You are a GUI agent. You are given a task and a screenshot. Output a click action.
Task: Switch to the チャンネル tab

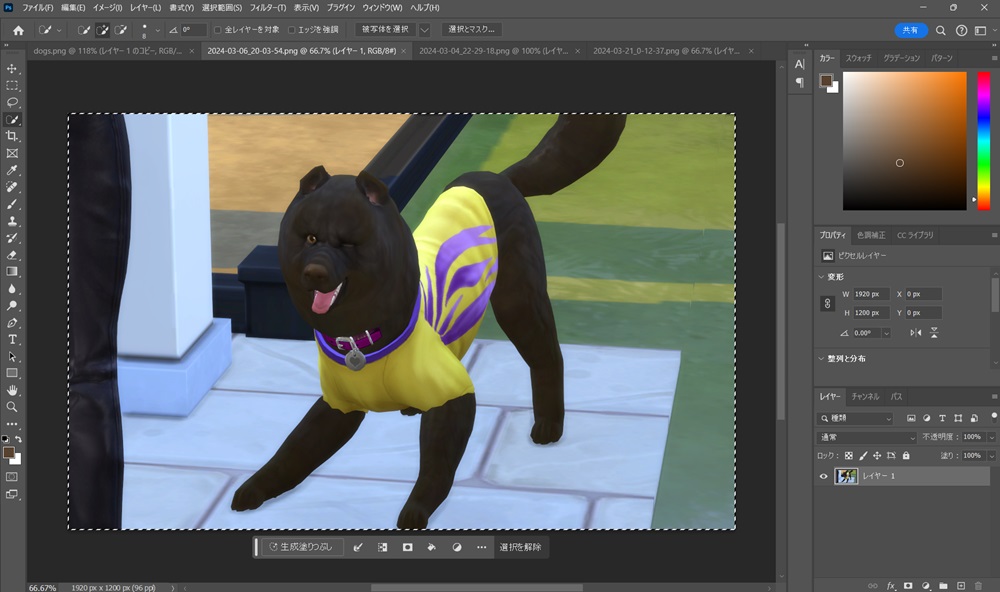(x=865, y=396)
